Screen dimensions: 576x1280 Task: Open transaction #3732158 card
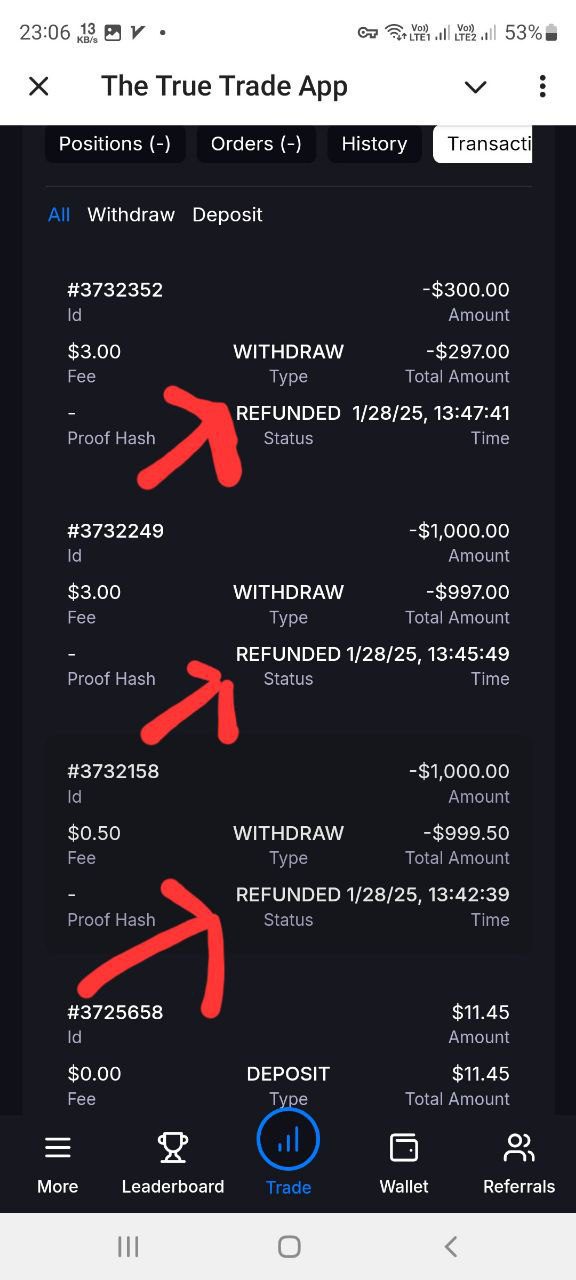[288, 845]
